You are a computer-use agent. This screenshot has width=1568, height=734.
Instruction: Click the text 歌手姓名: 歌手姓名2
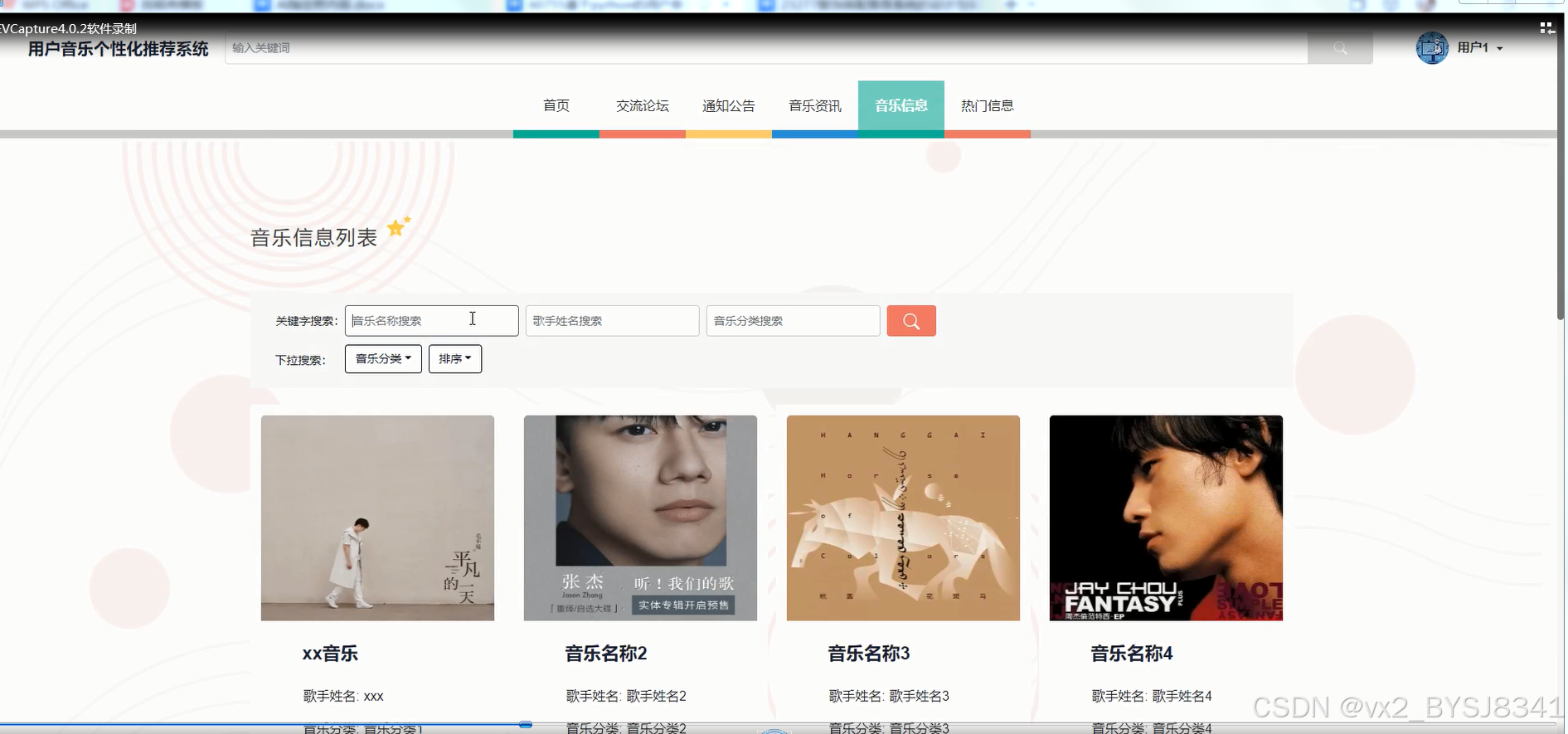pos(626,697)
